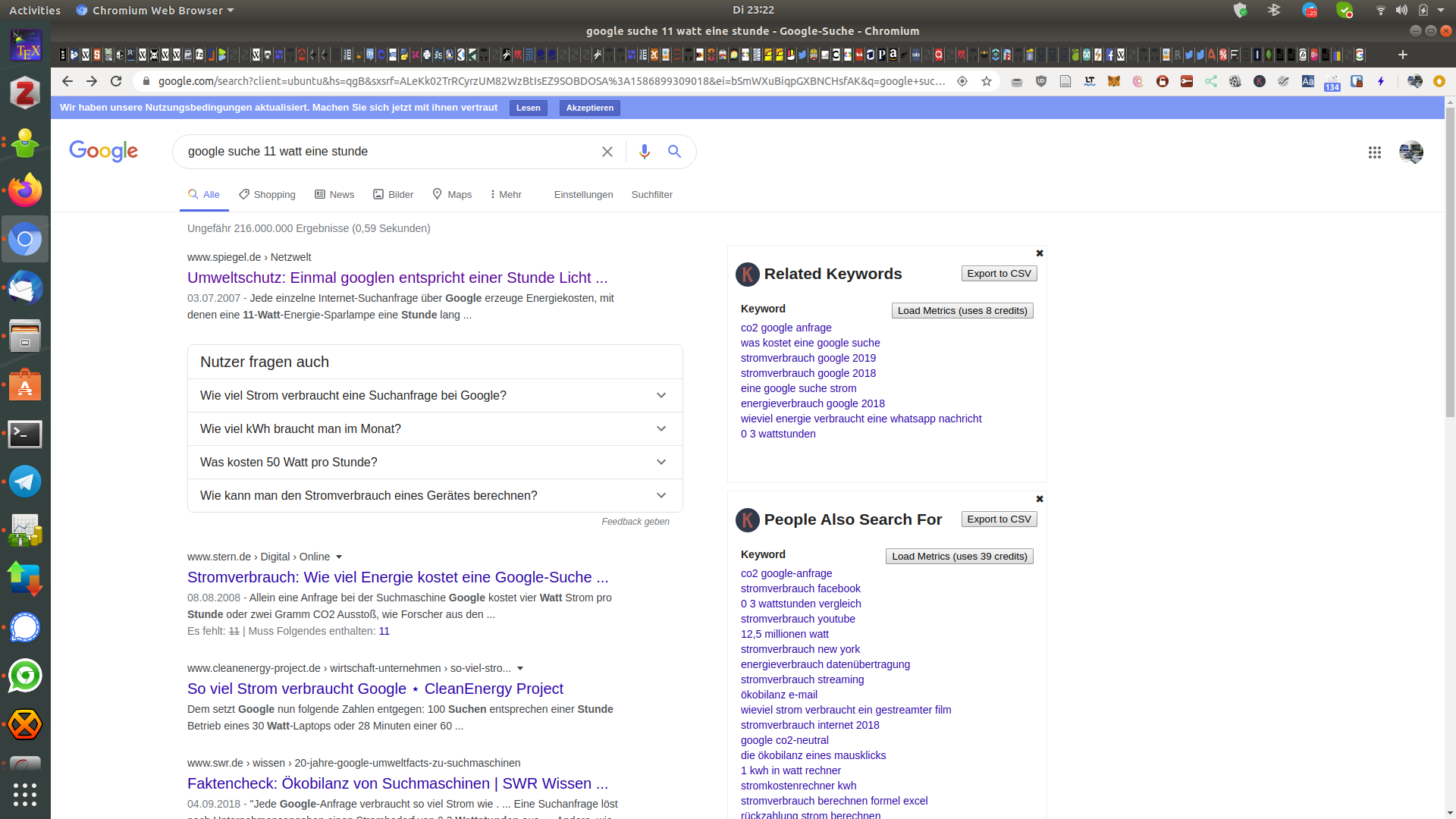The image size is (1456, 819).
Task: Open the TeX editor from the dock
Action: pos(25,46)
